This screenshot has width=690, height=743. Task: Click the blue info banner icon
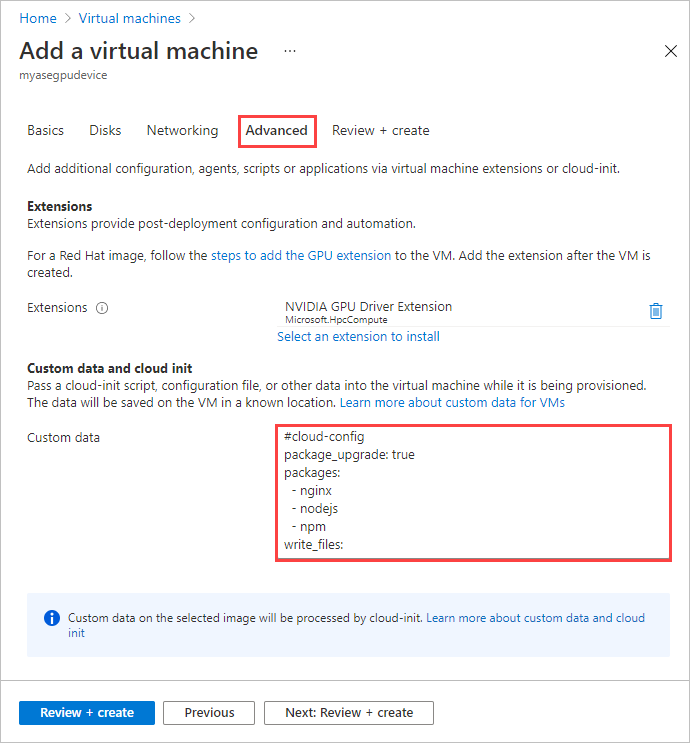52,618
